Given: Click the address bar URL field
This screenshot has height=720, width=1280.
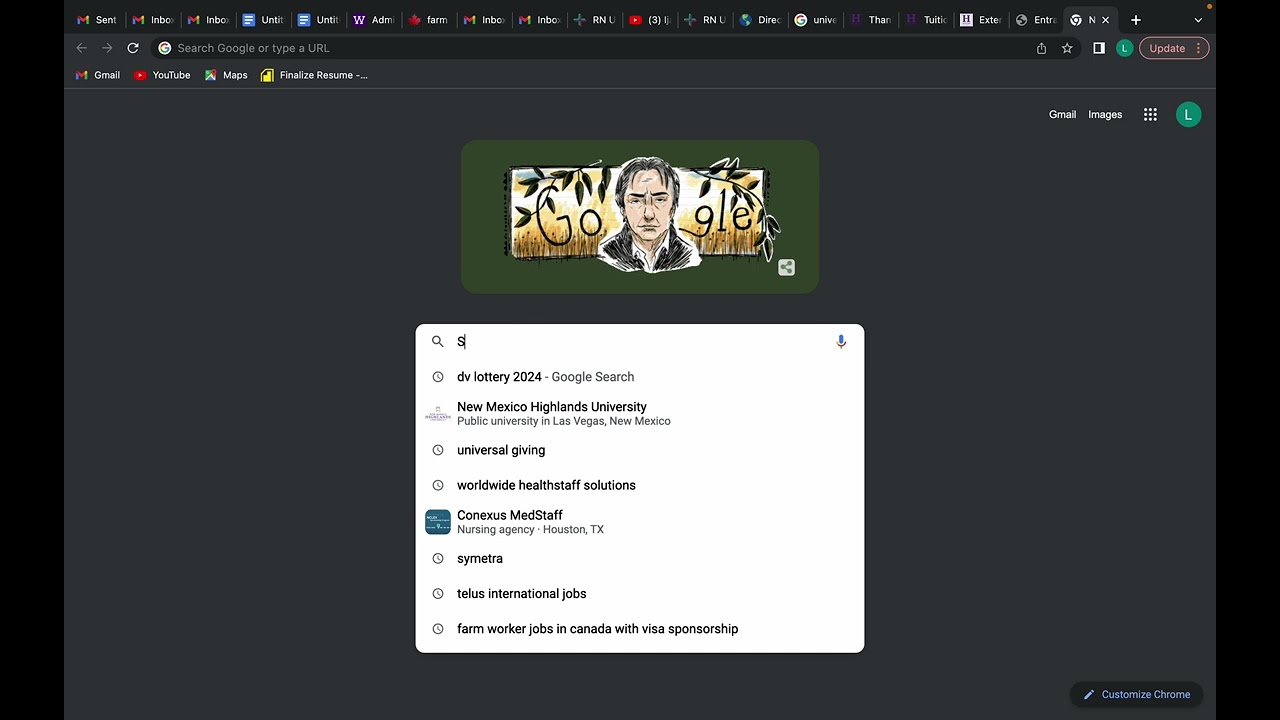Looking at the screenshot, I should (600, 48).
